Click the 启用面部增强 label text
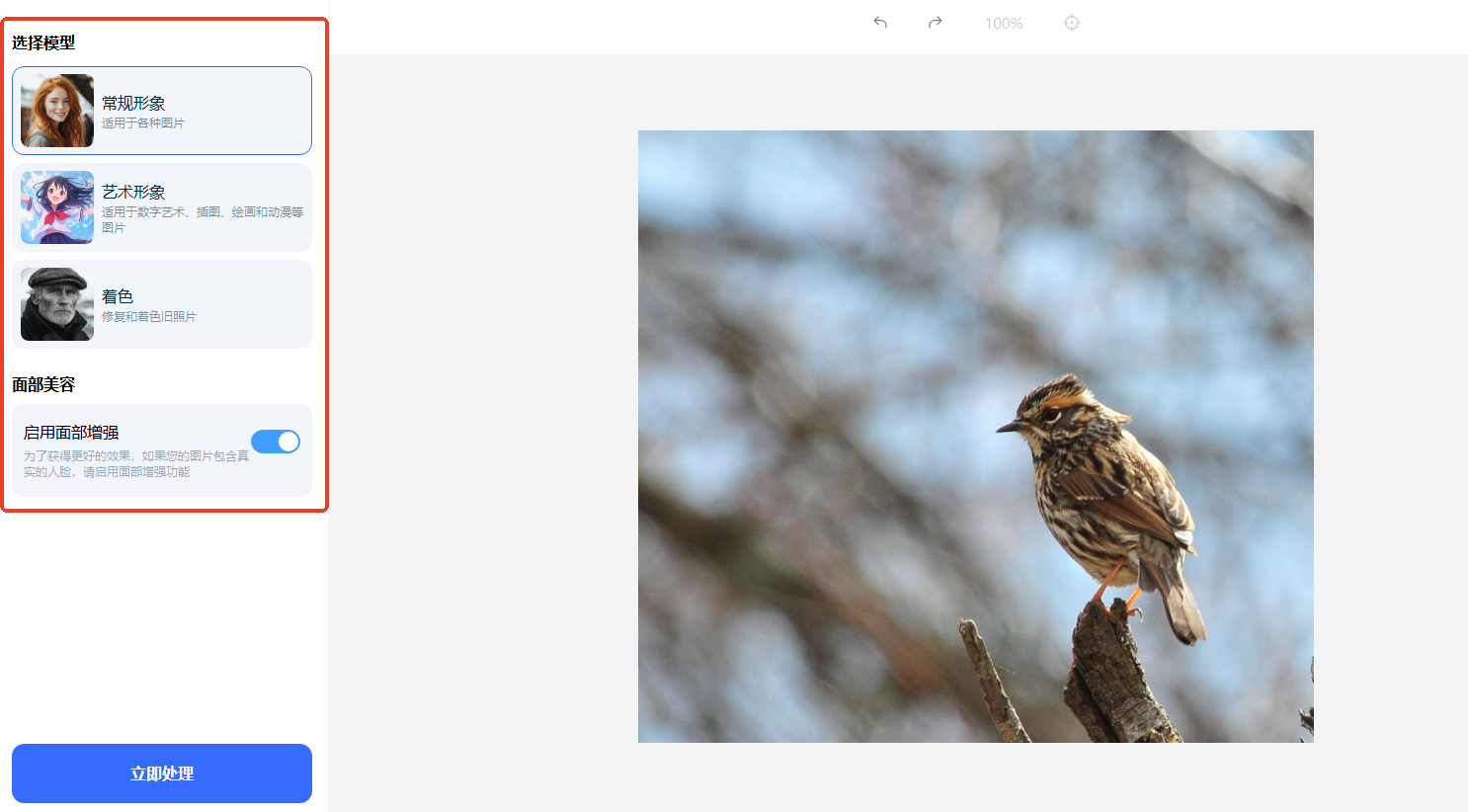 (71, 433)
